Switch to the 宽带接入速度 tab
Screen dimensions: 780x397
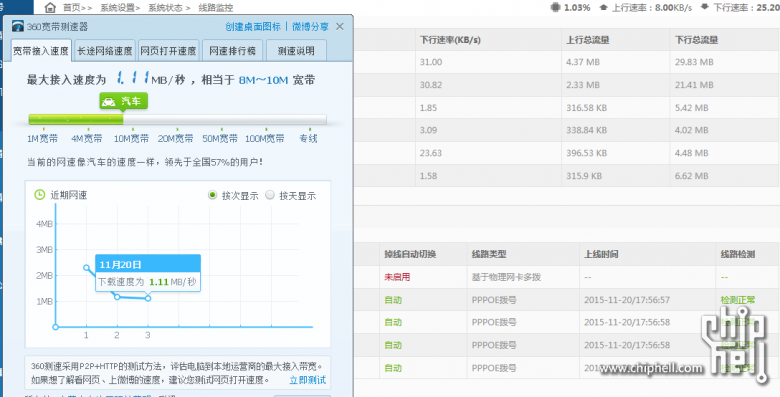[x=41, y=51]
